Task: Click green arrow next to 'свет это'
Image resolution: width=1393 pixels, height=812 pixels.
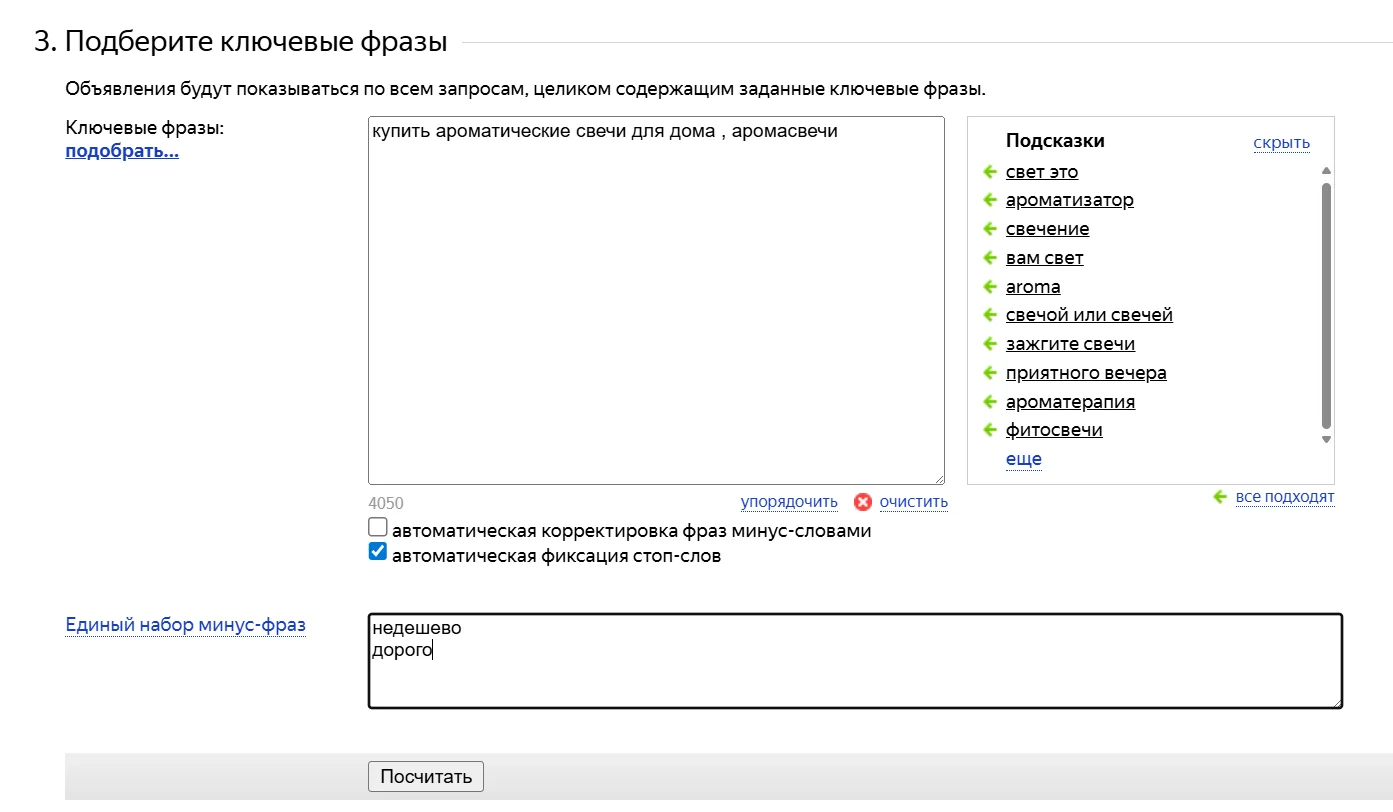Action: tap(990, 172)
